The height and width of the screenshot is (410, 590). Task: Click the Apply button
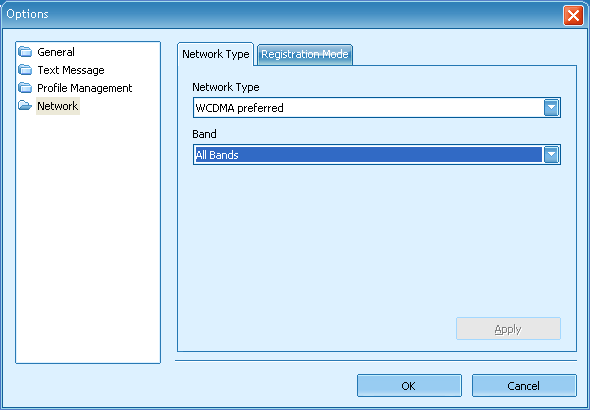coord(508,329)
